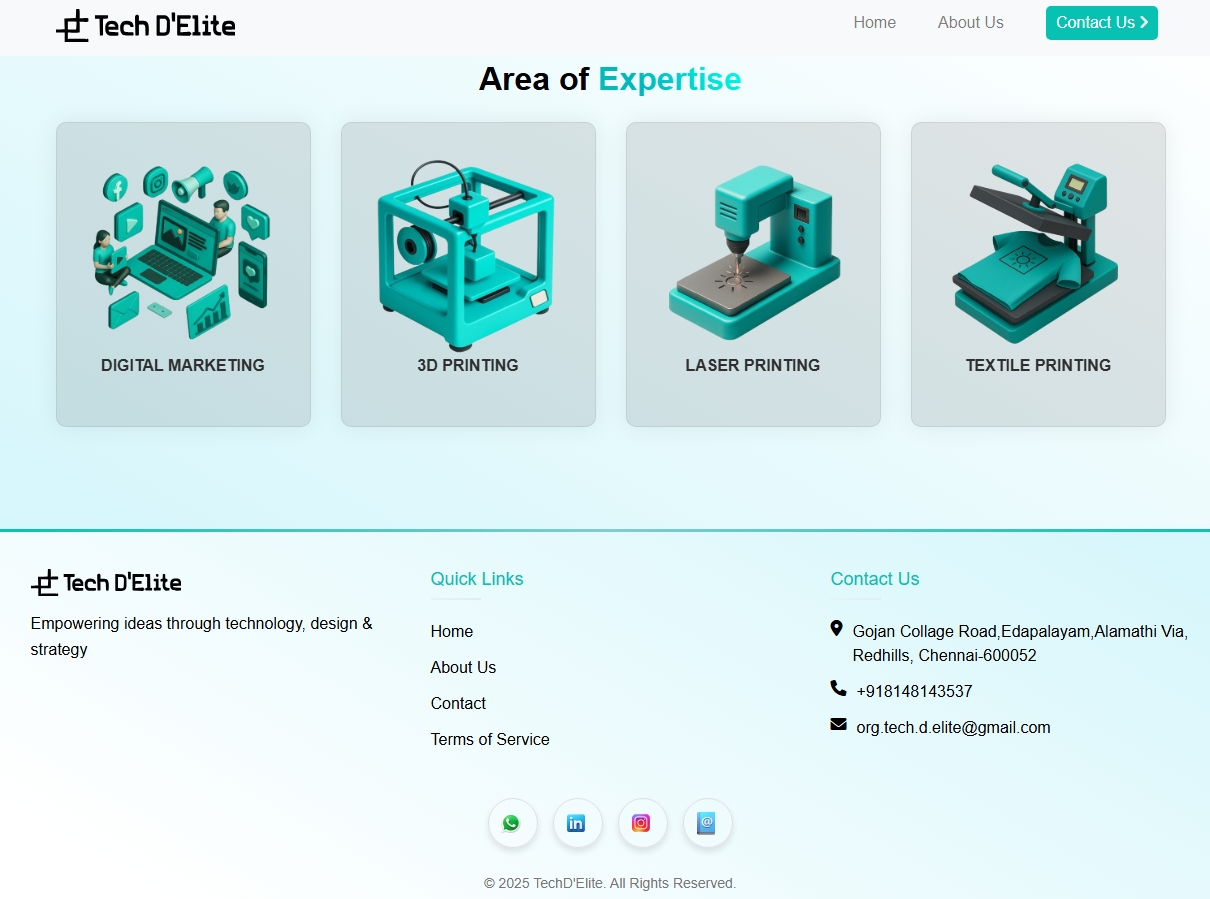Open Terms of Service link
1210x899 pixels.
[x=490, y=739]
